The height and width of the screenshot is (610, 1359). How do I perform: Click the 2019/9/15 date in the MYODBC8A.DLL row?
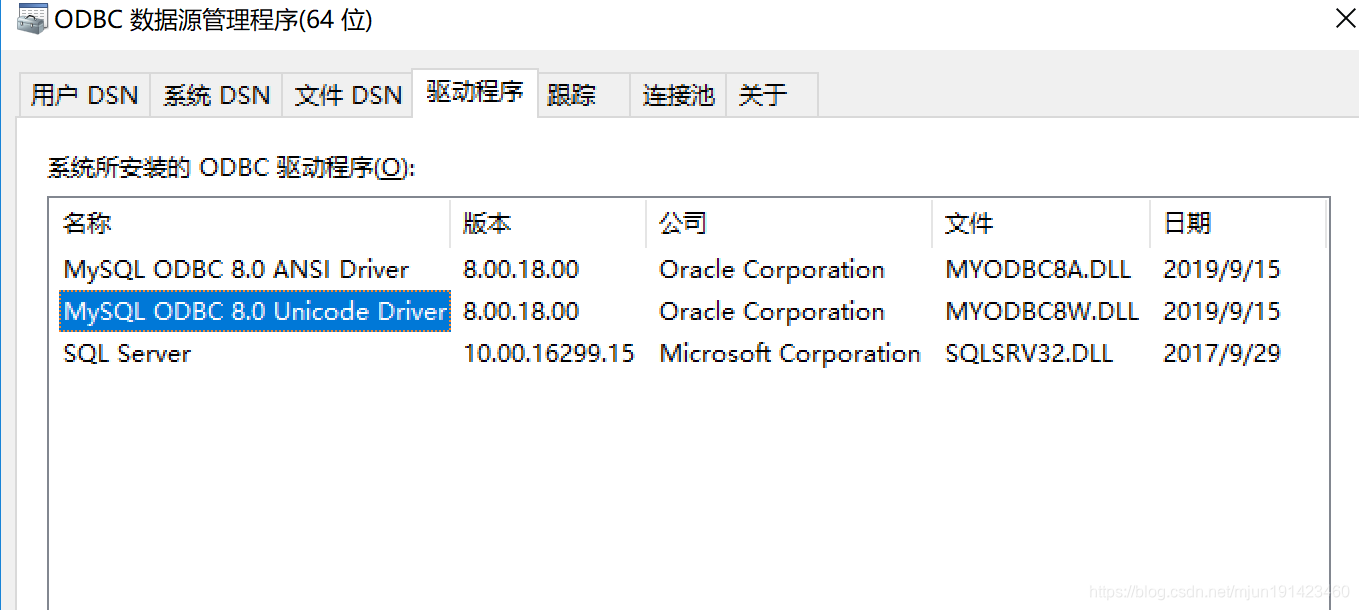[x=1222, y=270]
